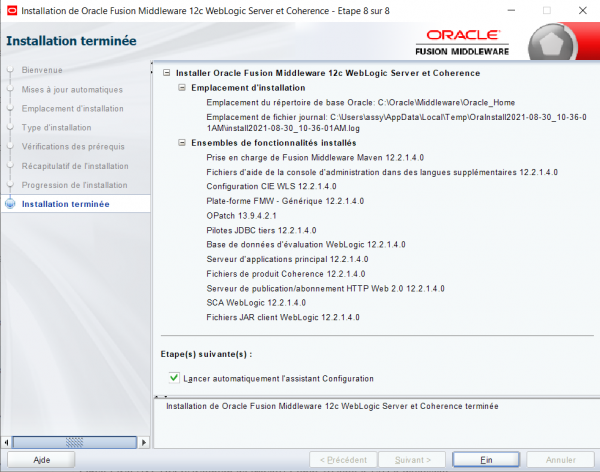Select OPatch 13.9.4.2.1 row
This screenshot has width=600, height=472.
pyautogui.click(x=241, y=216)
